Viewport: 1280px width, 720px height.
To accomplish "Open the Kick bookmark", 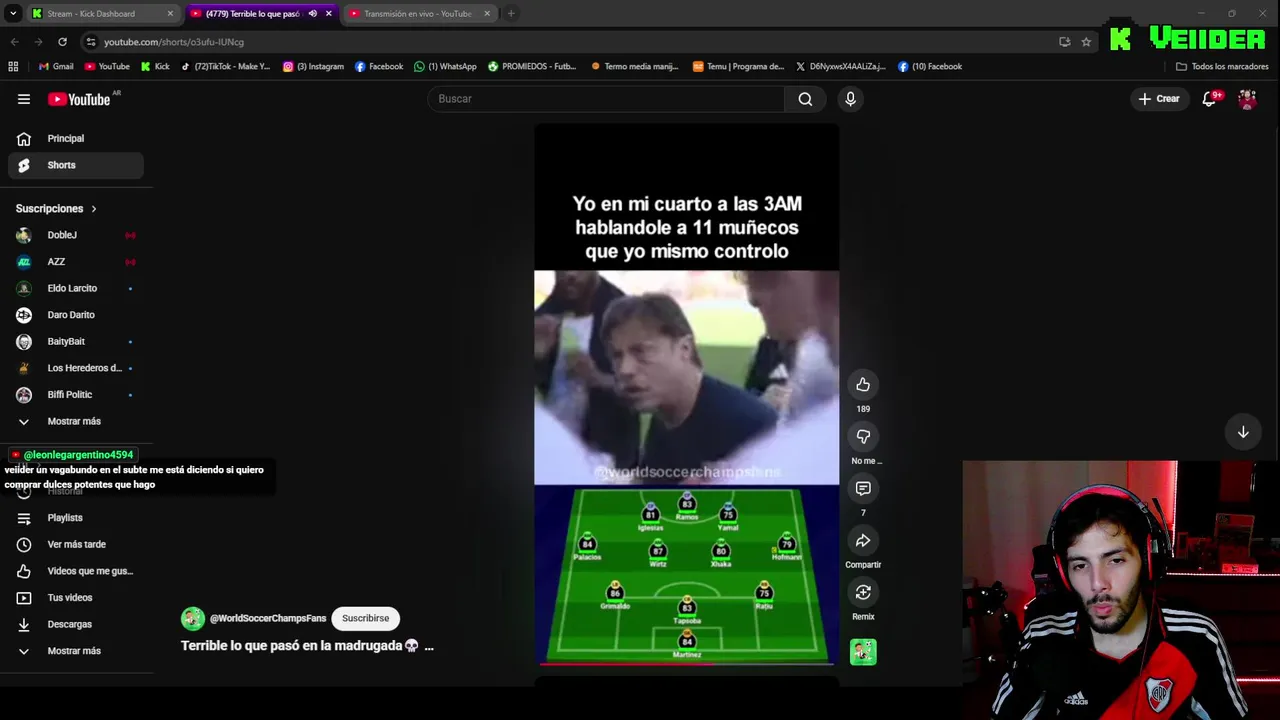I will point(155,66).
